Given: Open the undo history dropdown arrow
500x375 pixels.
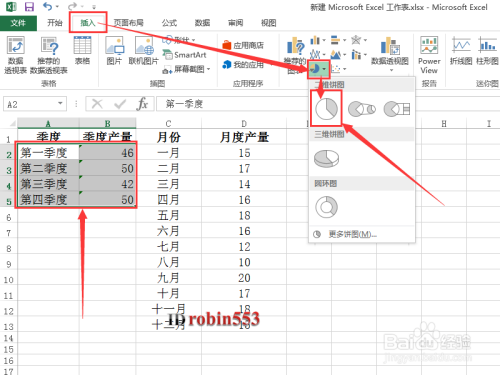Looking at the screenshot, I should 57,7.
